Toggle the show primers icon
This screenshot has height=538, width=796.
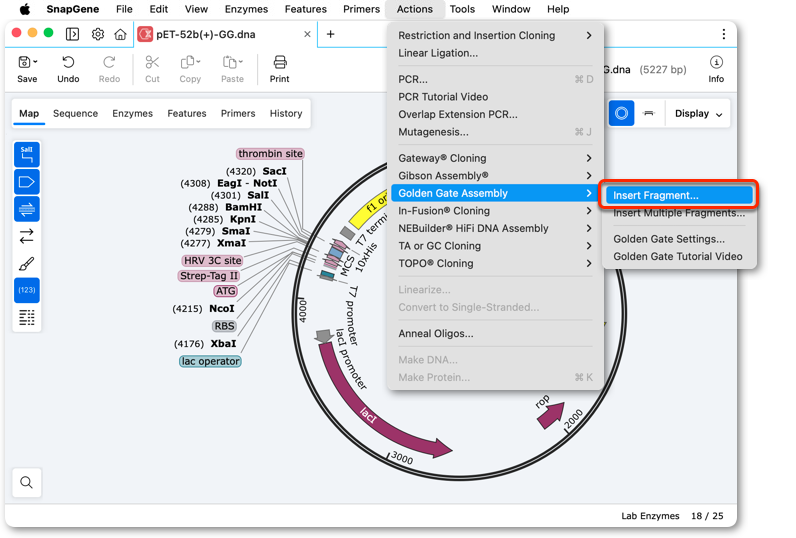click(x=27, y=209)
